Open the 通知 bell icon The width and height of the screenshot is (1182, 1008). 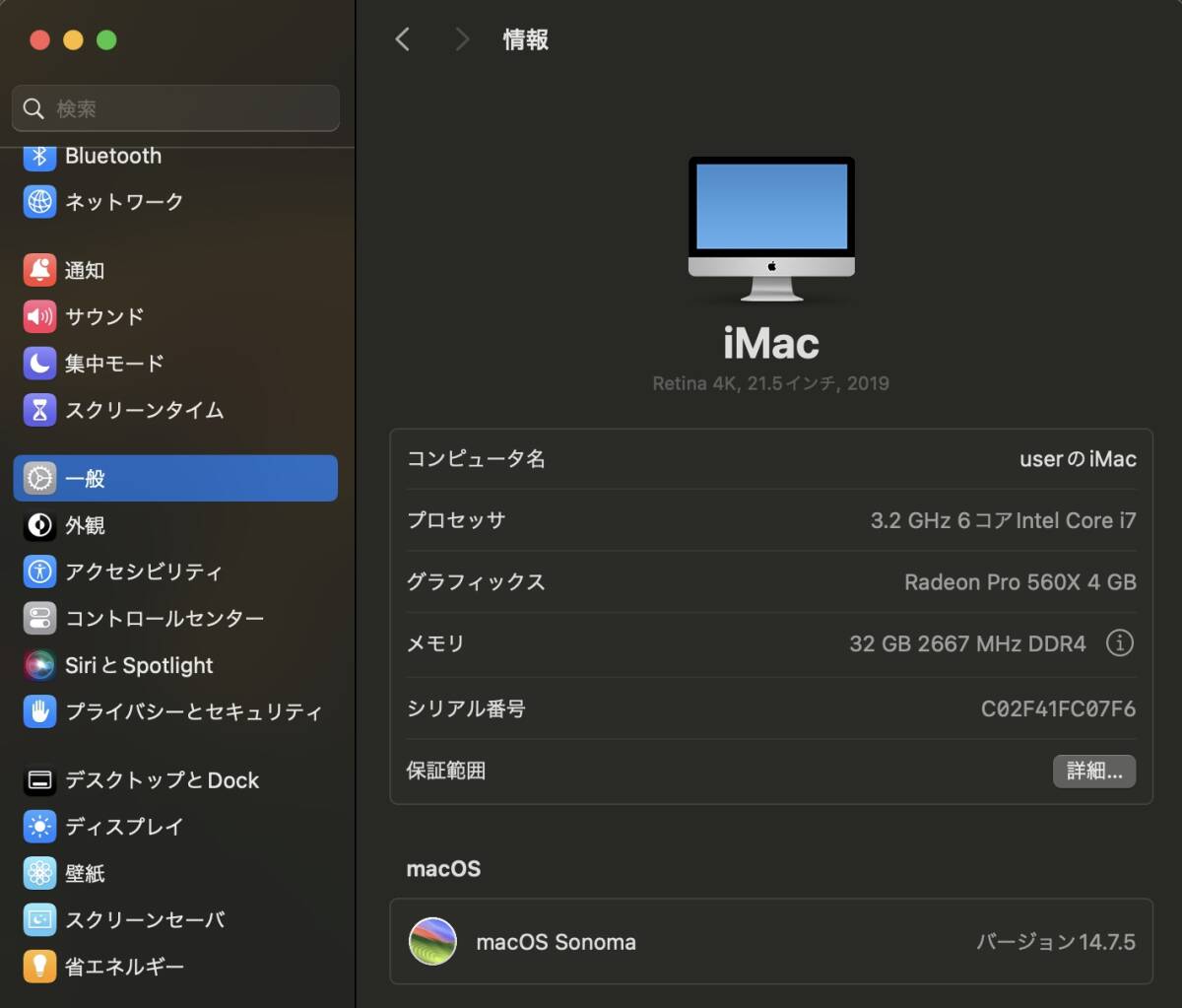click(x=39, y=270)
